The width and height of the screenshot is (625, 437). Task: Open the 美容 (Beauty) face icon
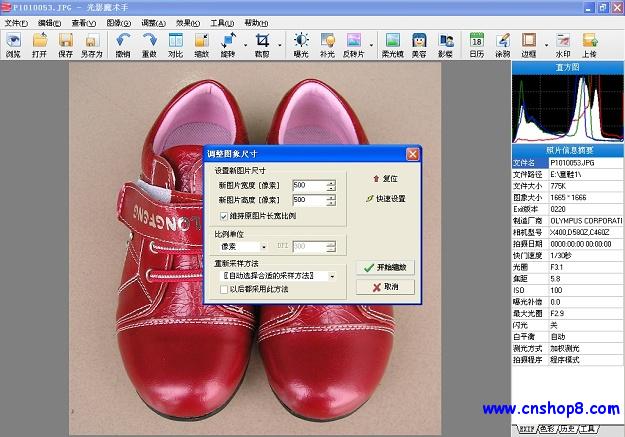(419, 45)
